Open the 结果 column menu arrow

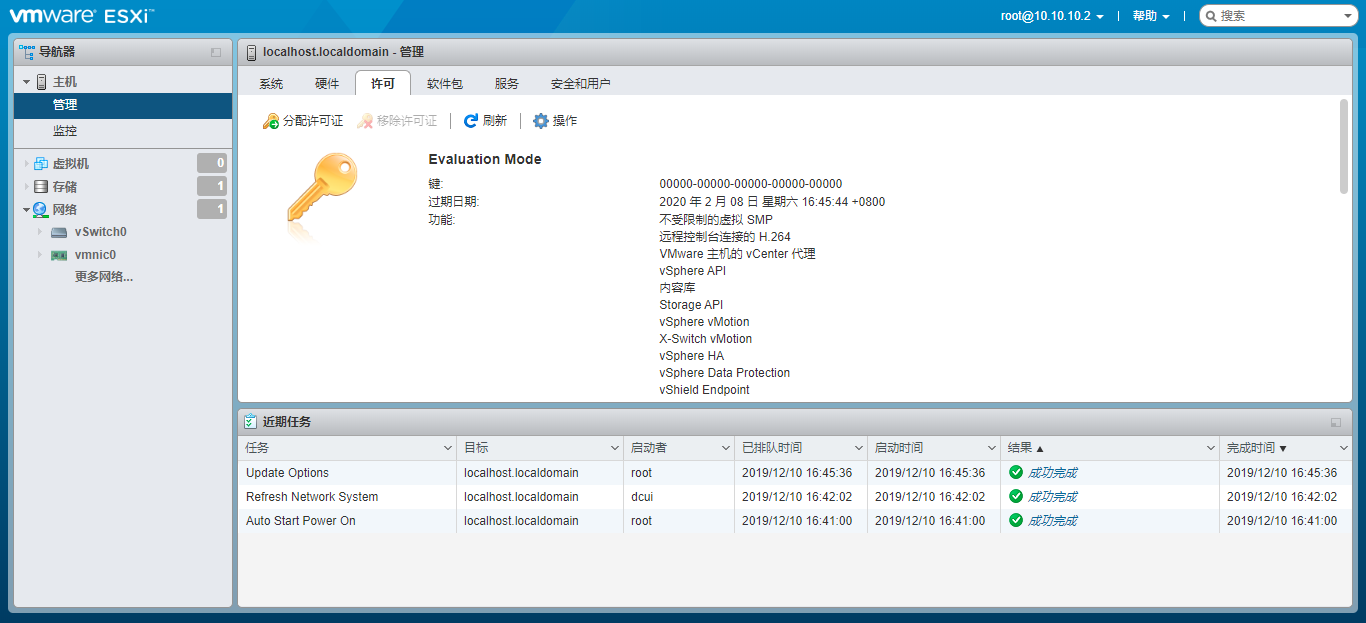[x=1211, y=448]
